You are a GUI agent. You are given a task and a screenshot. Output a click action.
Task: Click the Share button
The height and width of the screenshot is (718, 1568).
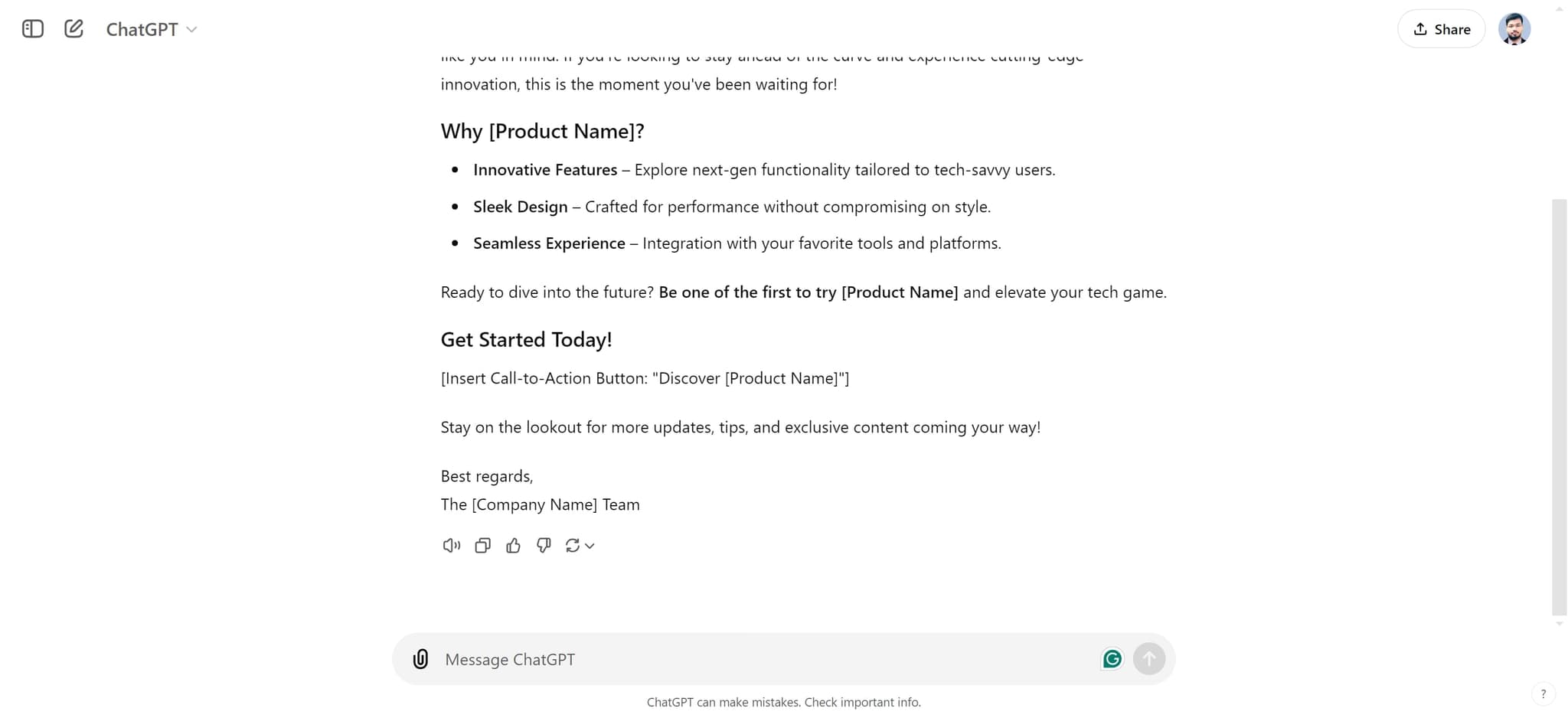point(1441,29)
